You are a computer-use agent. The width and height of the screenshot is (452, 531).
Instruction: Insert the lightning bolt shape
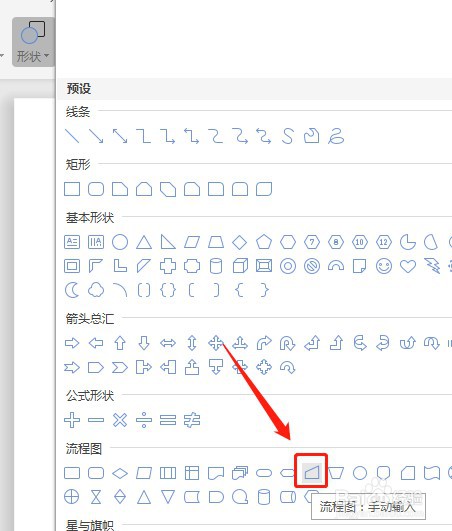[432, 266]
